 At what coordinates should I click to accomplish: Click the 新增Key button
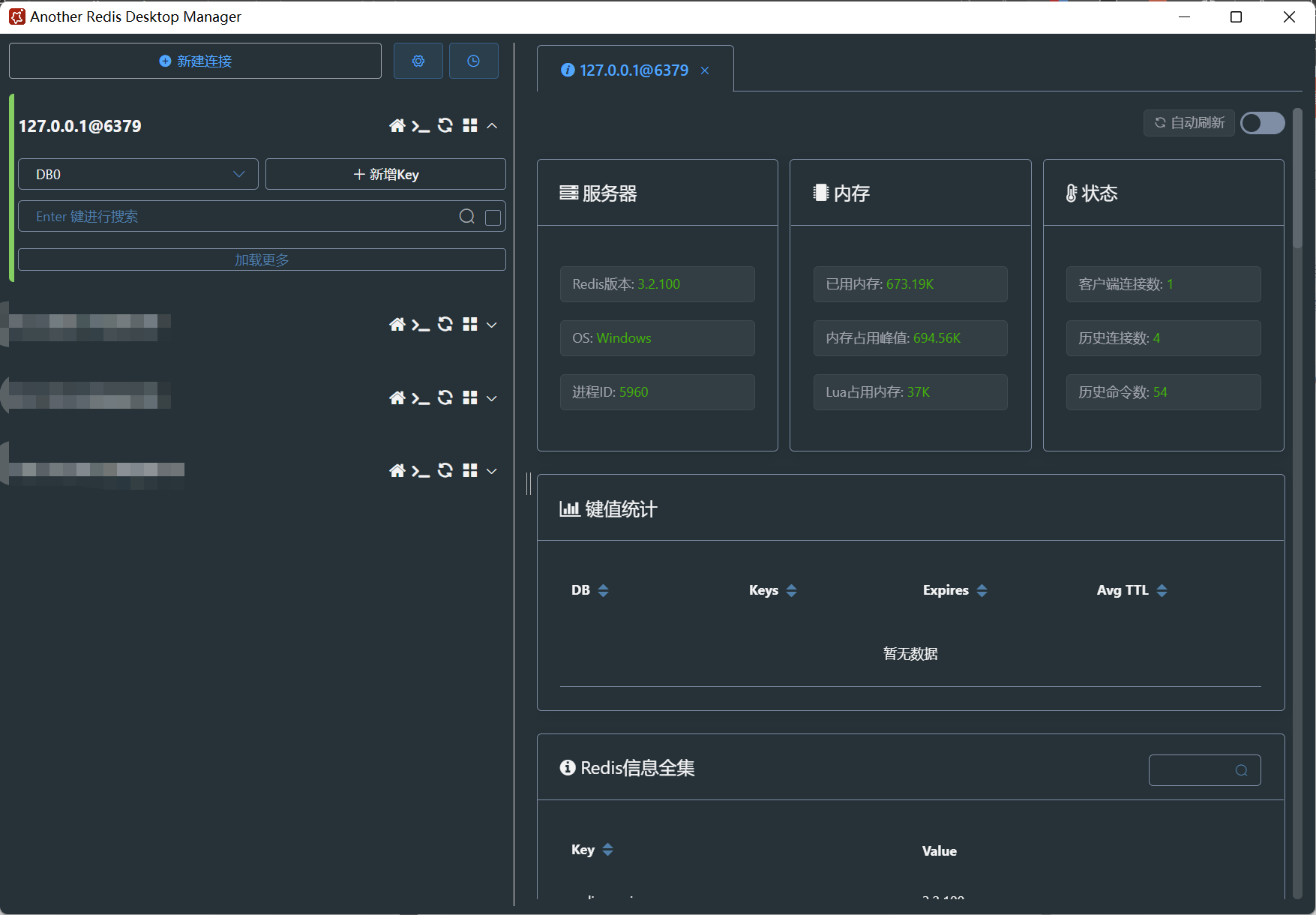[x=385, y=174]
